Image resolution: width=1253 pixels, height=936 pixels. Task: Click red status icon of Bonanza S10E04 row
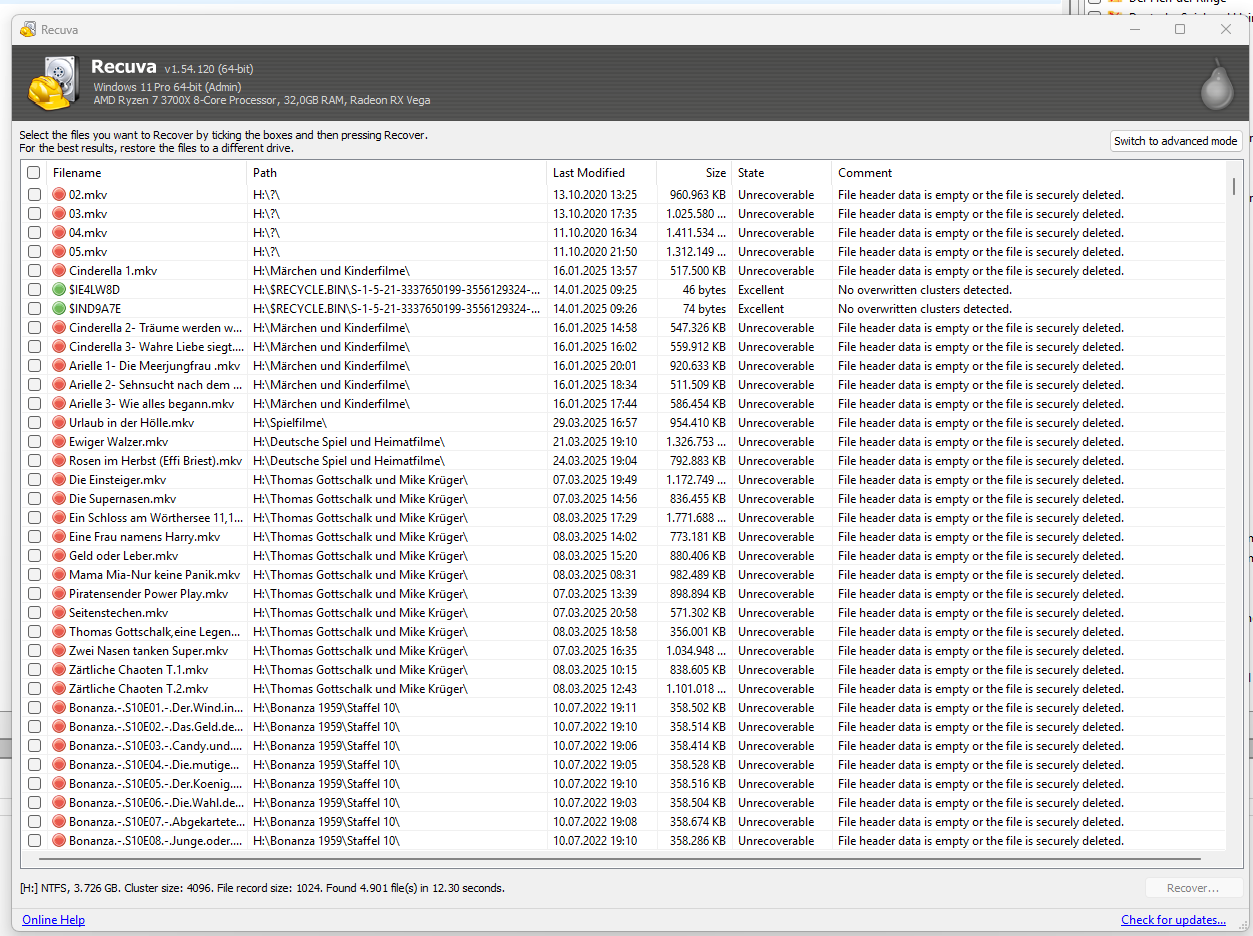[x=59, y=765]
